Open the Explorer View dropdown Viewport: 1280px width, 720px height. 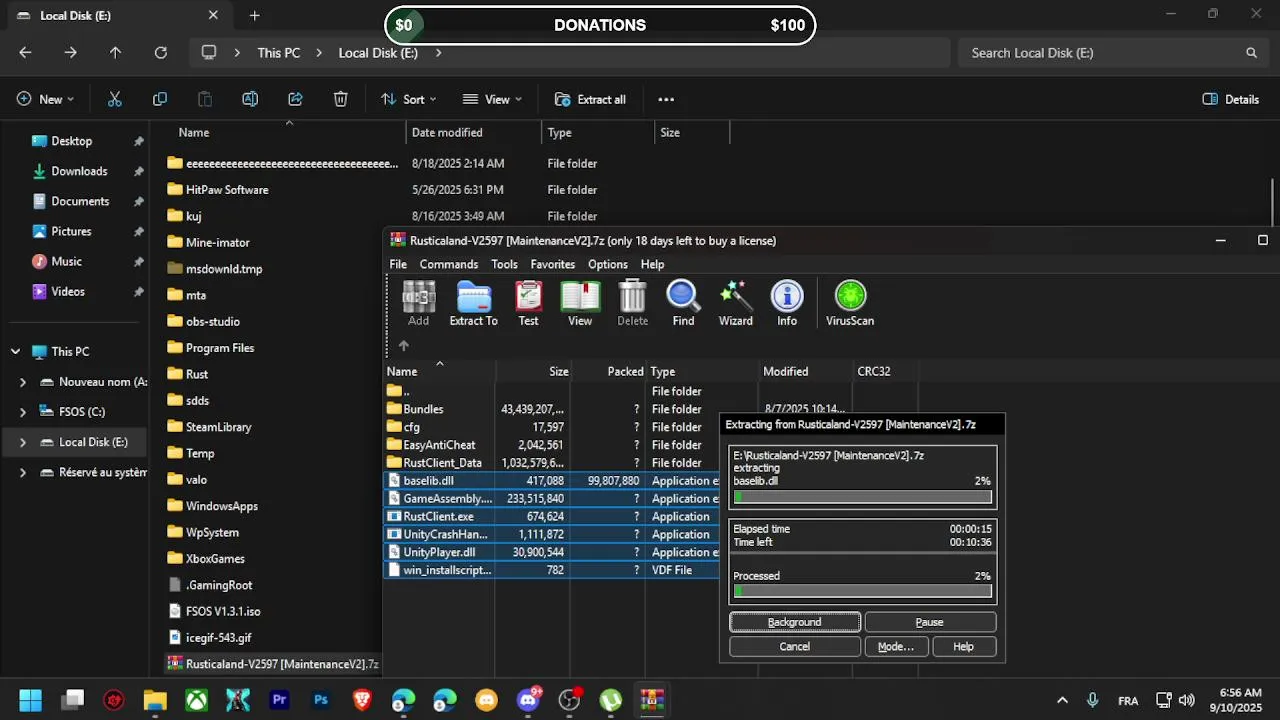492,99
